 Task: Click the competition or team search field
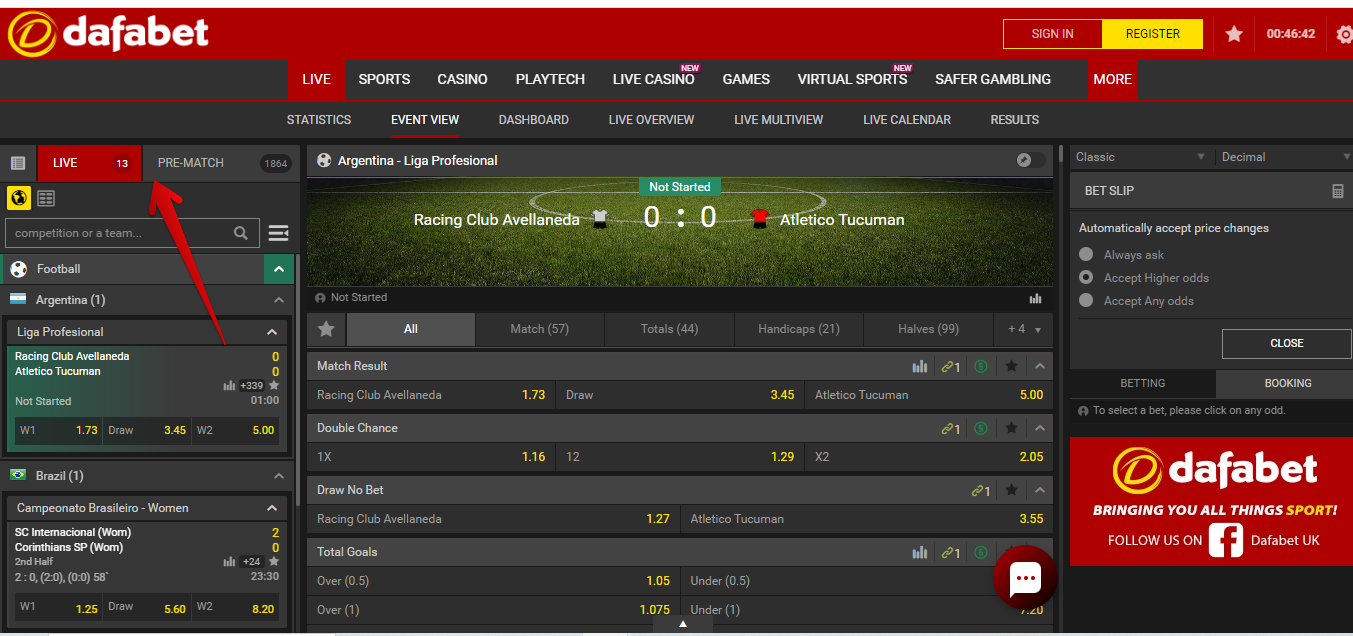(x=118, y=233)
